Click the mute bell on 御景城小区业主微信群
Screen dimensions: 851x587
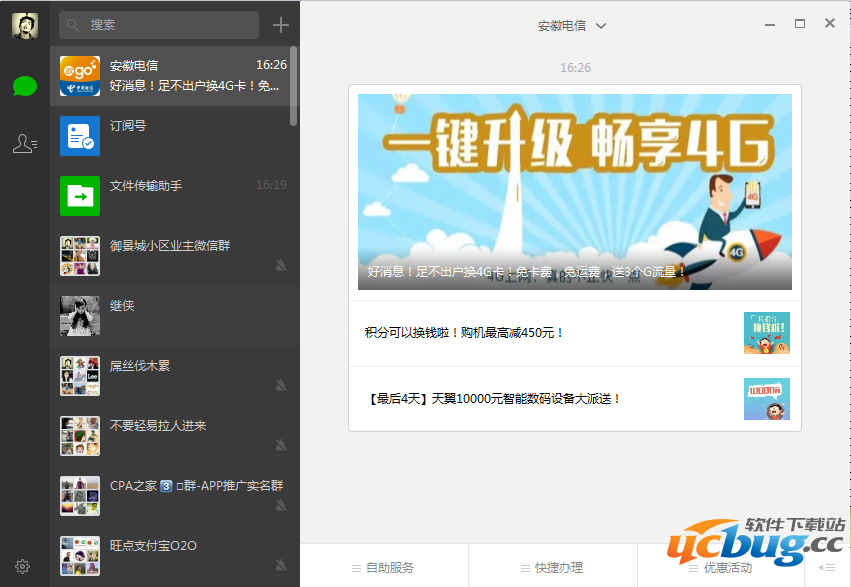click(281, 265)
